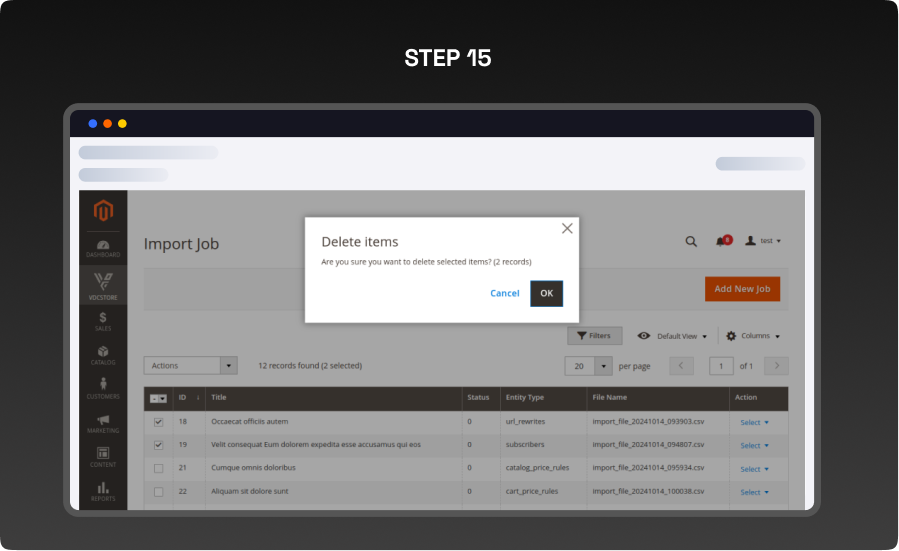Screen dimensions: 899x551
Task: Check the checkbox for row ID 21
Action: tap(158, 468)
